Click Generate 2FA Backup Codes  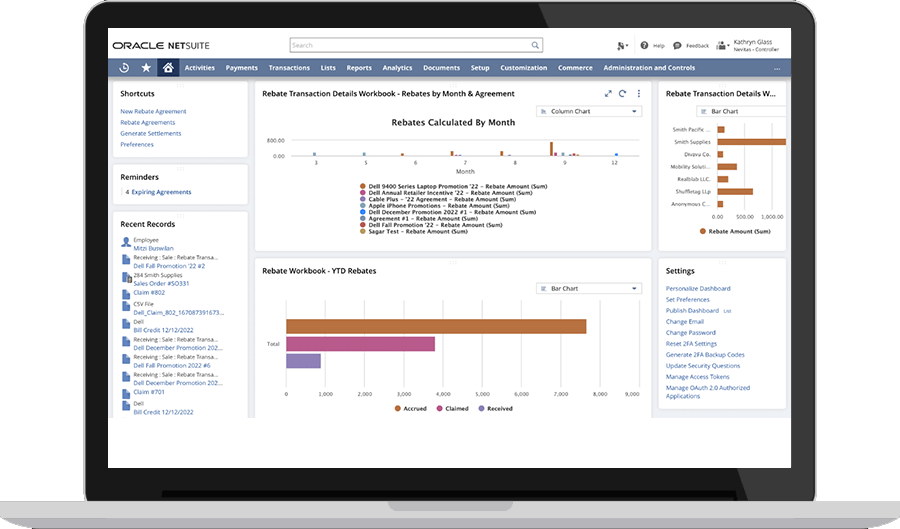[x=705, y=355]
